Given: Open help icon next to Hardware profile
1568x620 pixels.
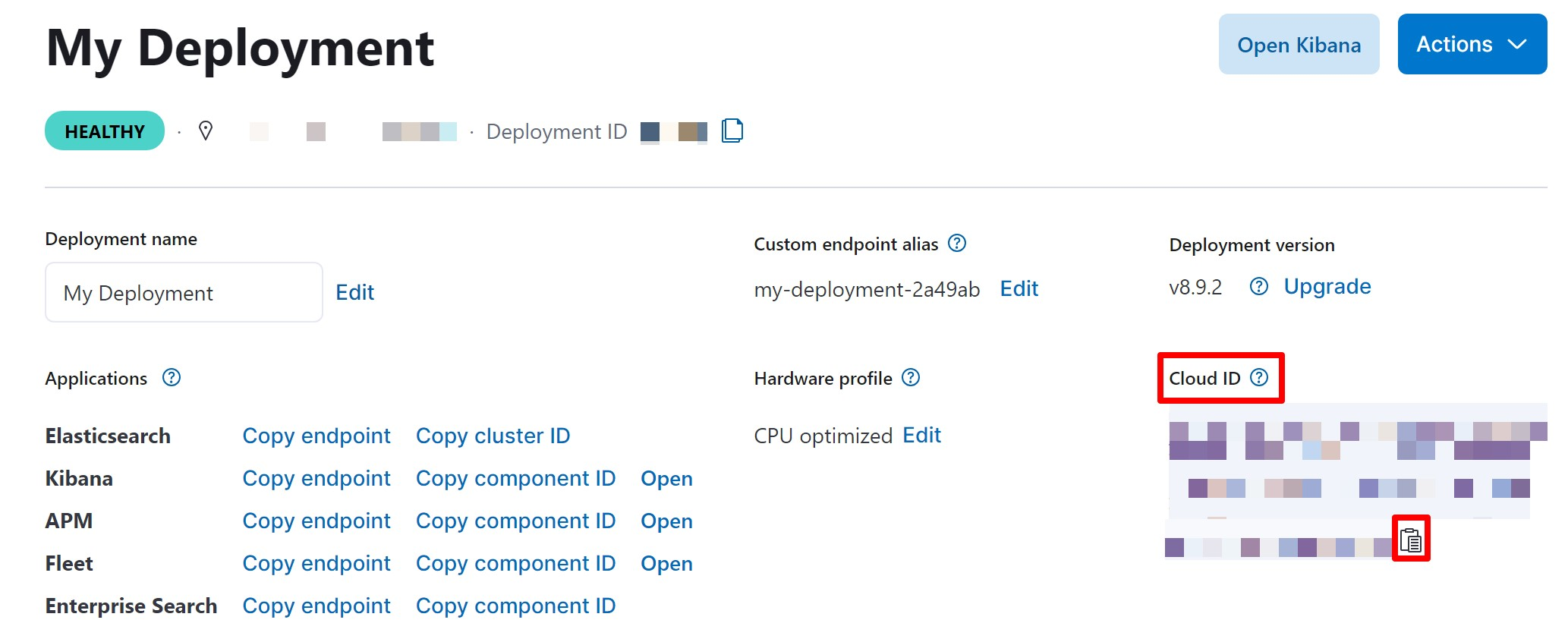Looking at the screenshot, I should [911, 377].
